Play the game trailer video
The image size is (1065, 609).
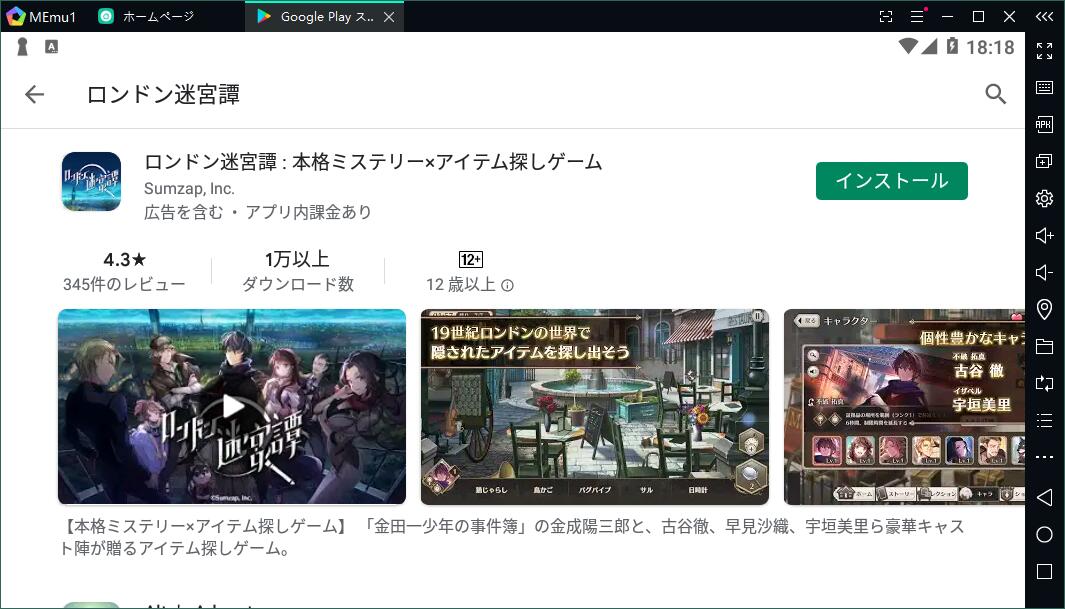pos(231,406)
